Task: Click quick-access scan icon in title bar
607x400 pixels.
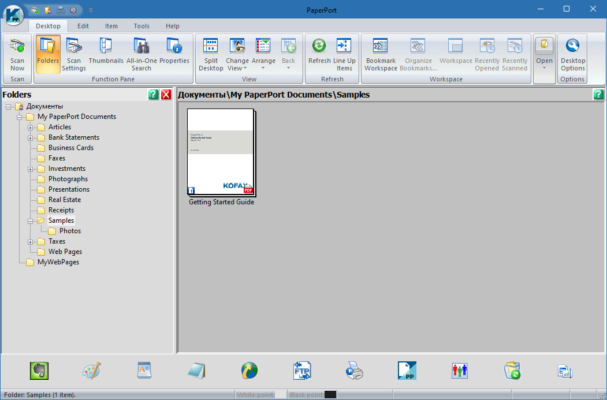Action: tap(35, 10)
